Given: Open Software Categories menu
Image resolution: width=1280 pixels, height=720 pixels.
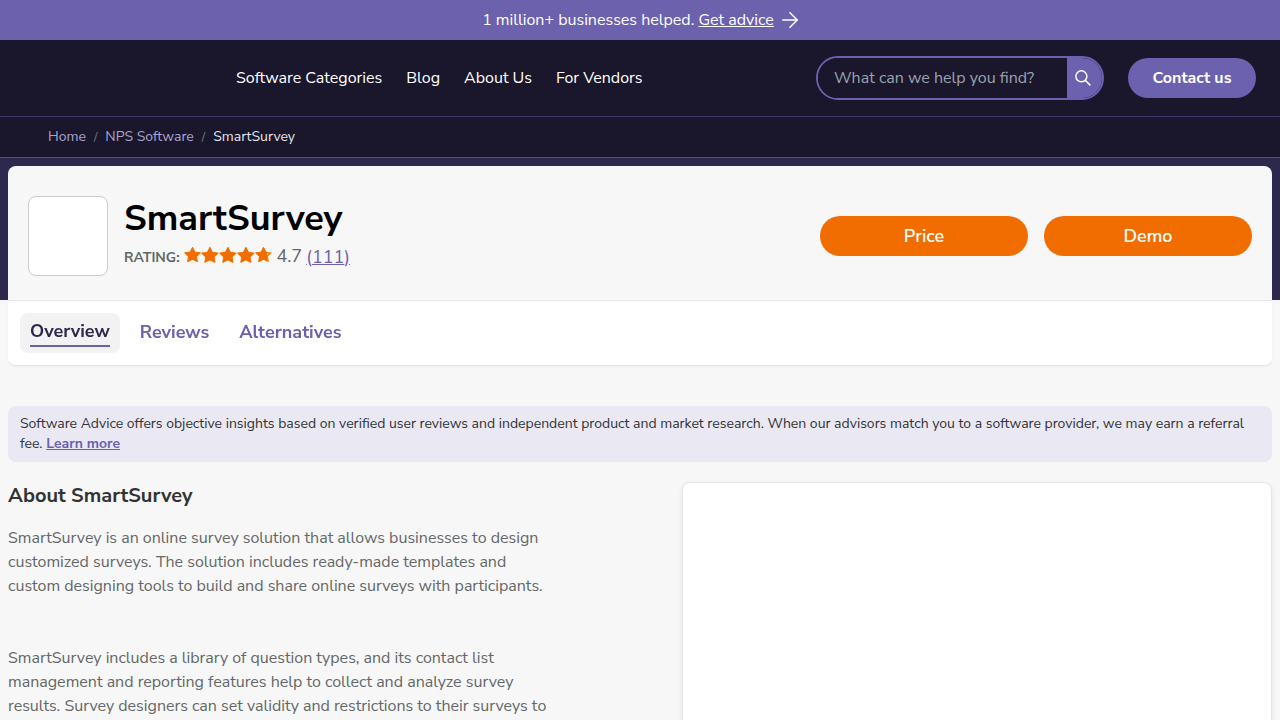Looking at the screenshot, I should (x=309, y=78).
